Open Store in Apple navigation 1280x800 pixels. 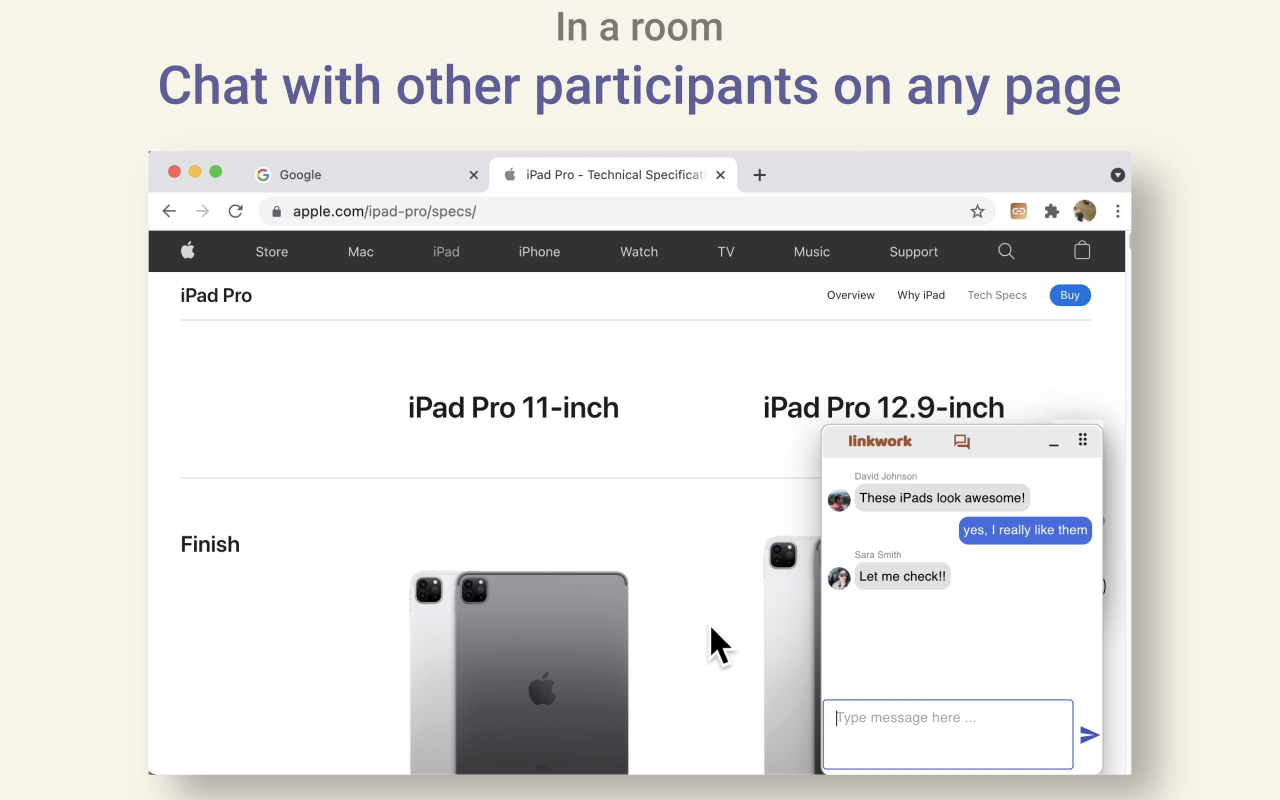[272, 252]
